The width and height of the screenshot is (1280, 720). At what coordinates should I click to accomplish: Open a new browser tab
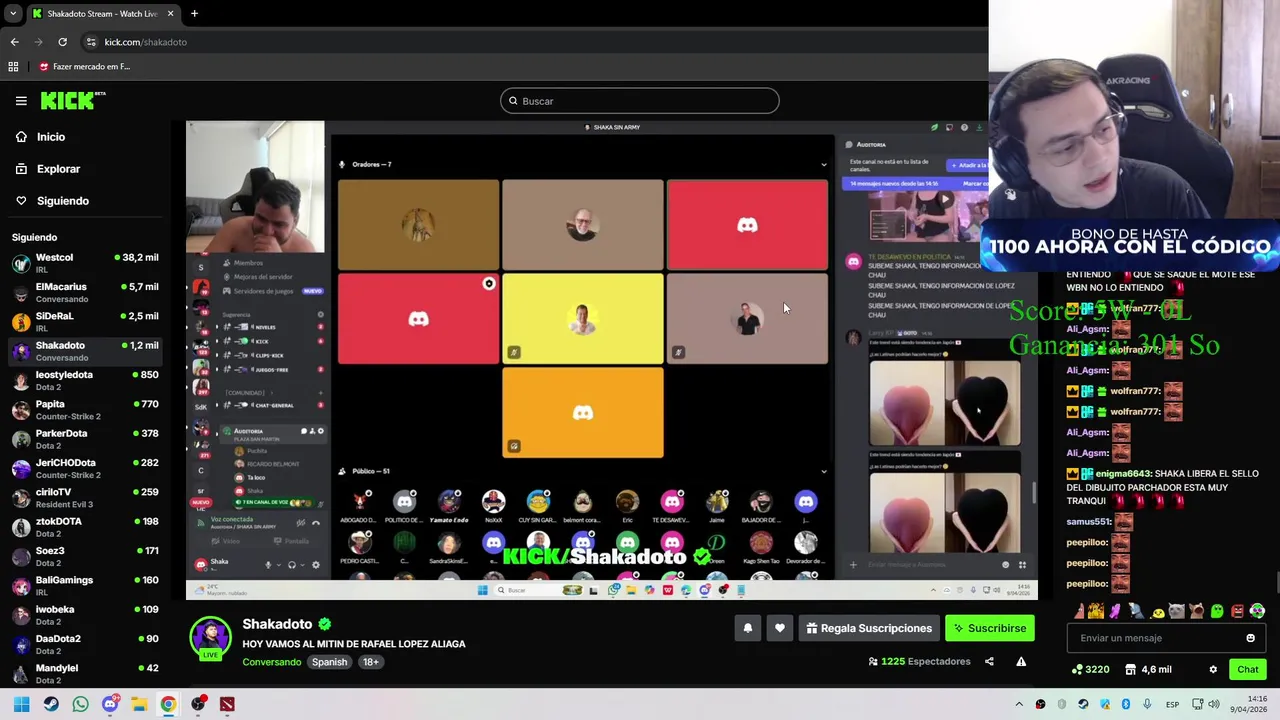click(x=194, y=14)
